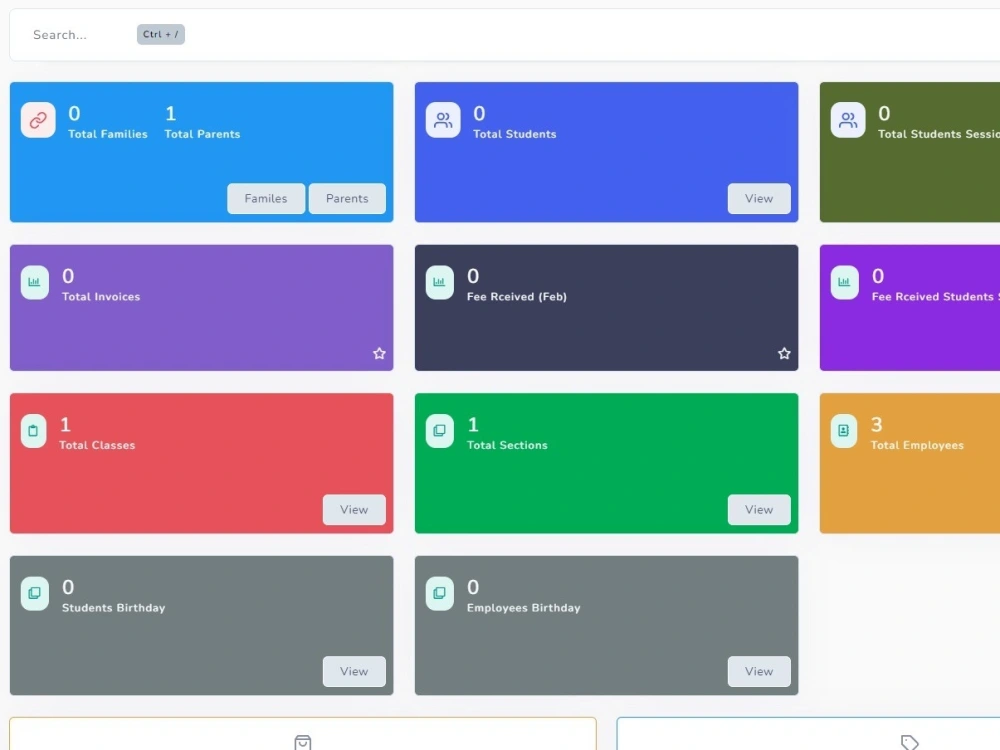
Task: Click copy icon on Employees Birthday card
Action: click(439, 593)
